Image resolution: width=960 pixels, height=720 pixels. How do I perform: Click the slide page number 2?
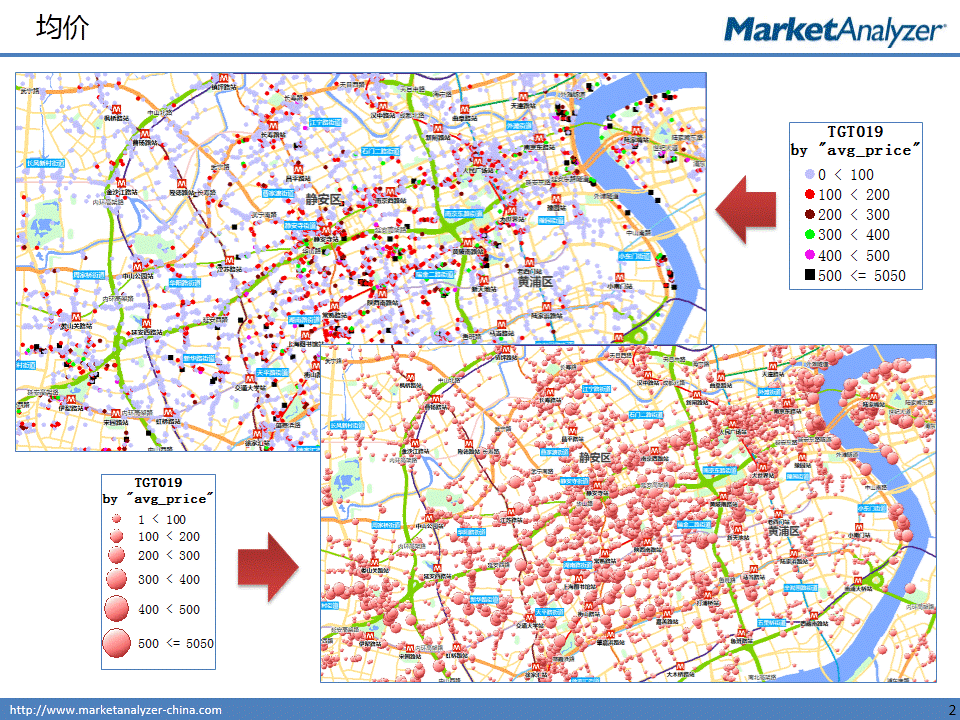(952, 710)
